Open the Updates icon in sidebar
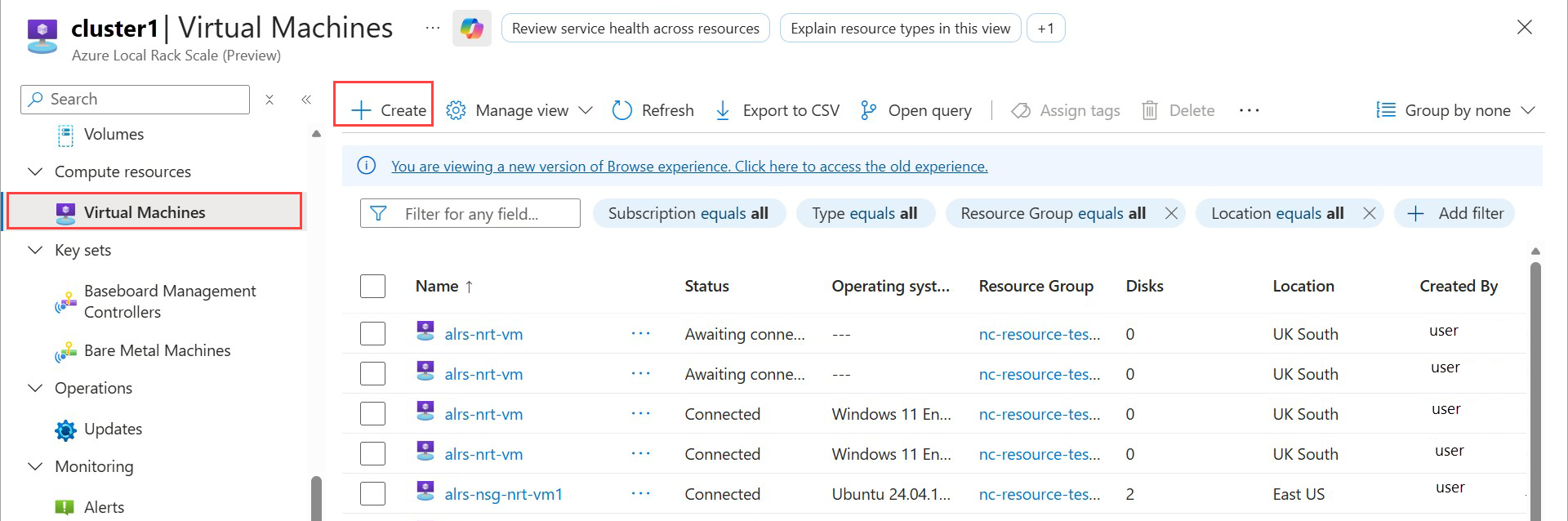Screen dimensions: 1568x521 click(x=65, y=430)
